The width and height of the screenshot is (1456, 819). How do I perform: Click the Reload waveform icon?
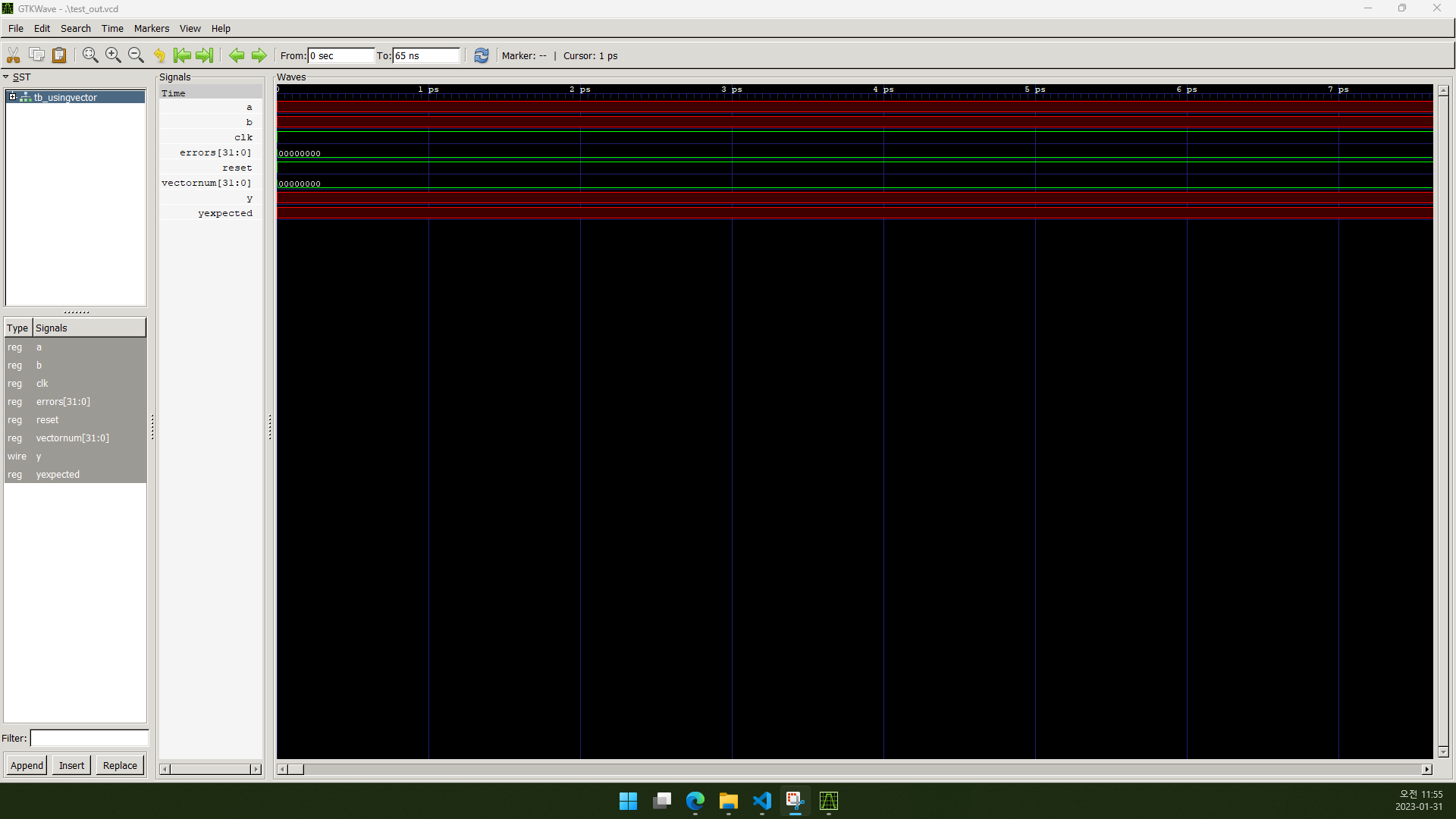[482, 55]
